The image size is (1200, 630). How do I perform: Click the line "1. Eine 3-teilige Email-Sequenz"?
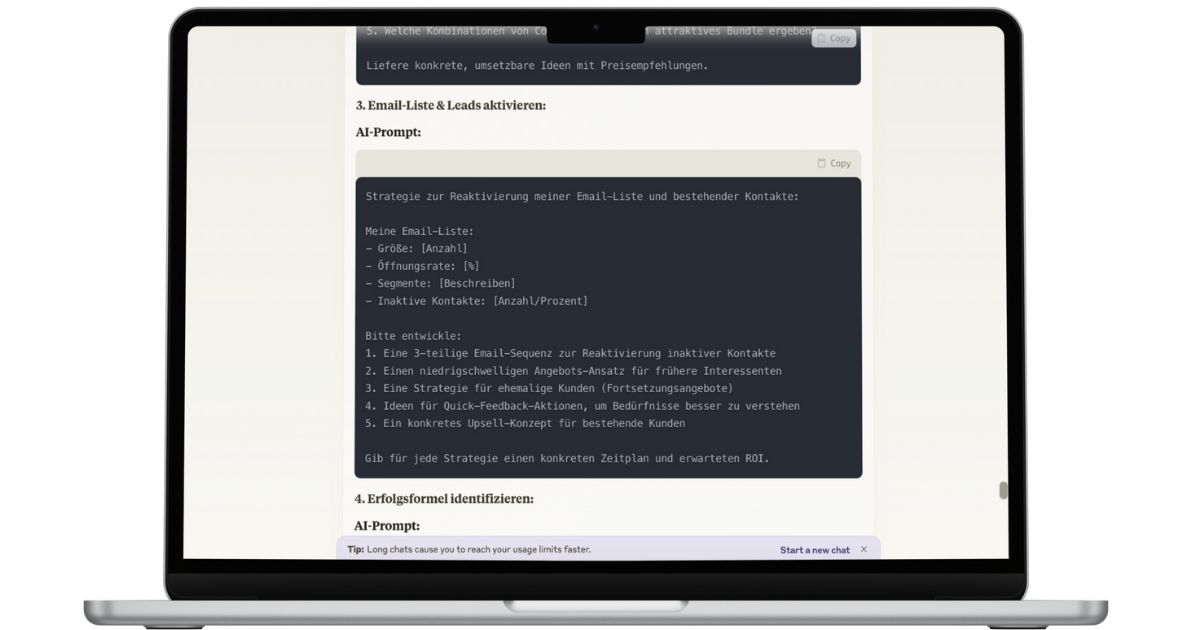tap(570, 353)
